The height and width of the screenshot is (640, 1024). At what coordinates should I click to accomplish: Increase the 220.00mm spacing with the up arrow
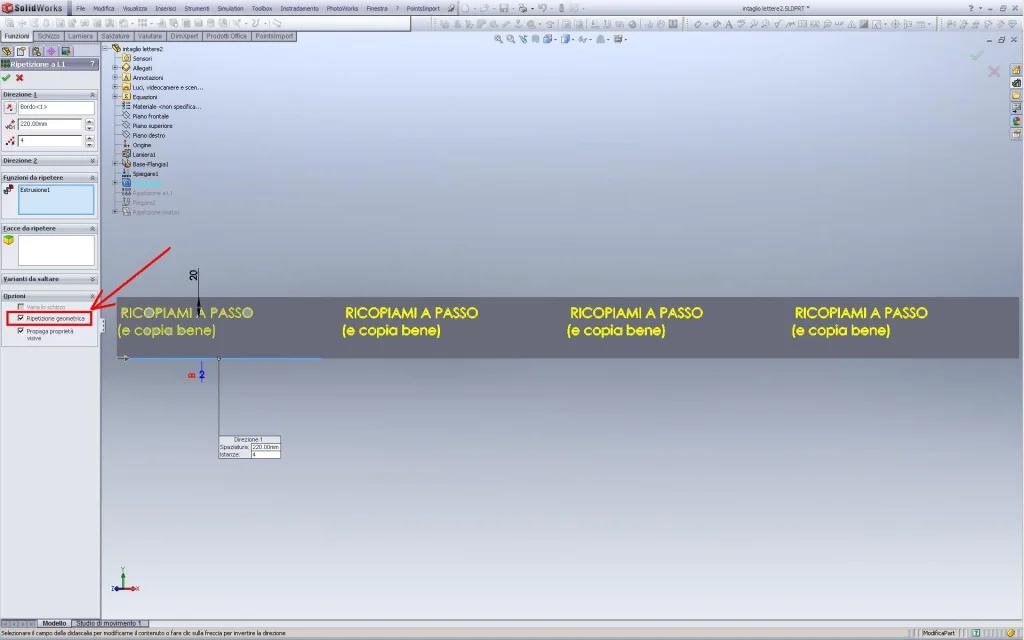[89, 121]
